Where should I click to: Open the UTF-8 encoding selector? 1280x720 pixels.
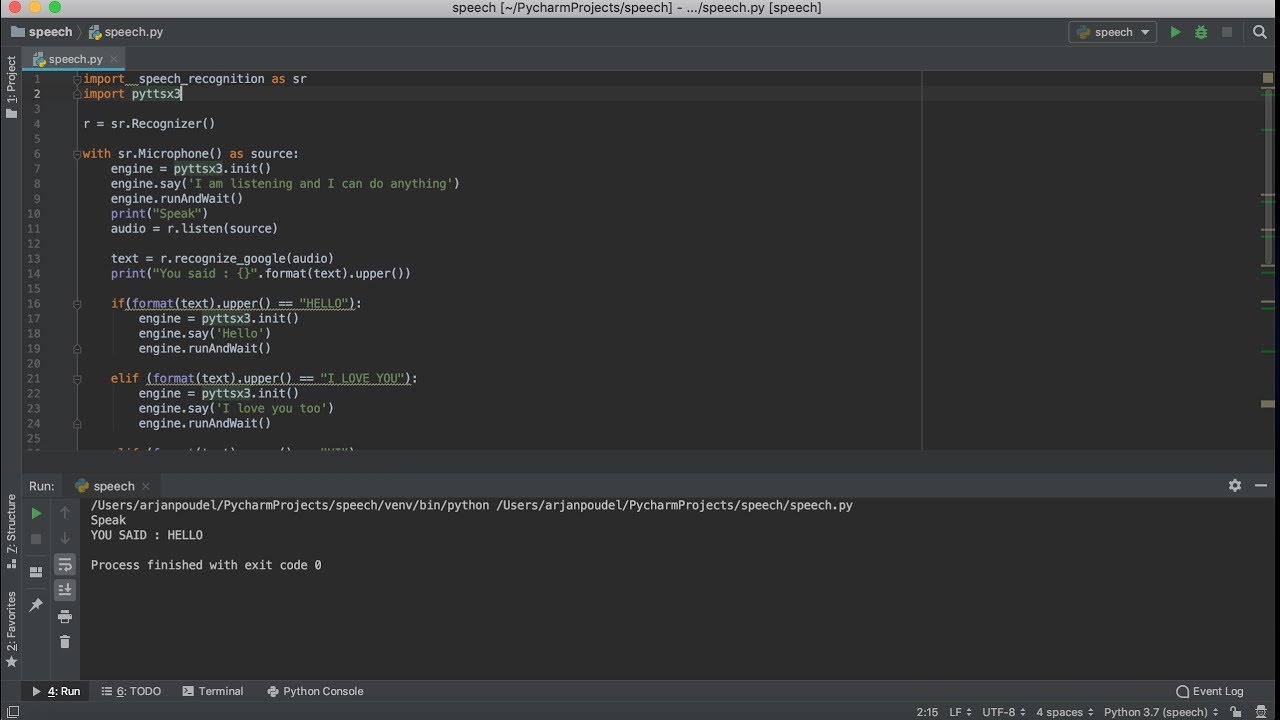(1004, 712)
